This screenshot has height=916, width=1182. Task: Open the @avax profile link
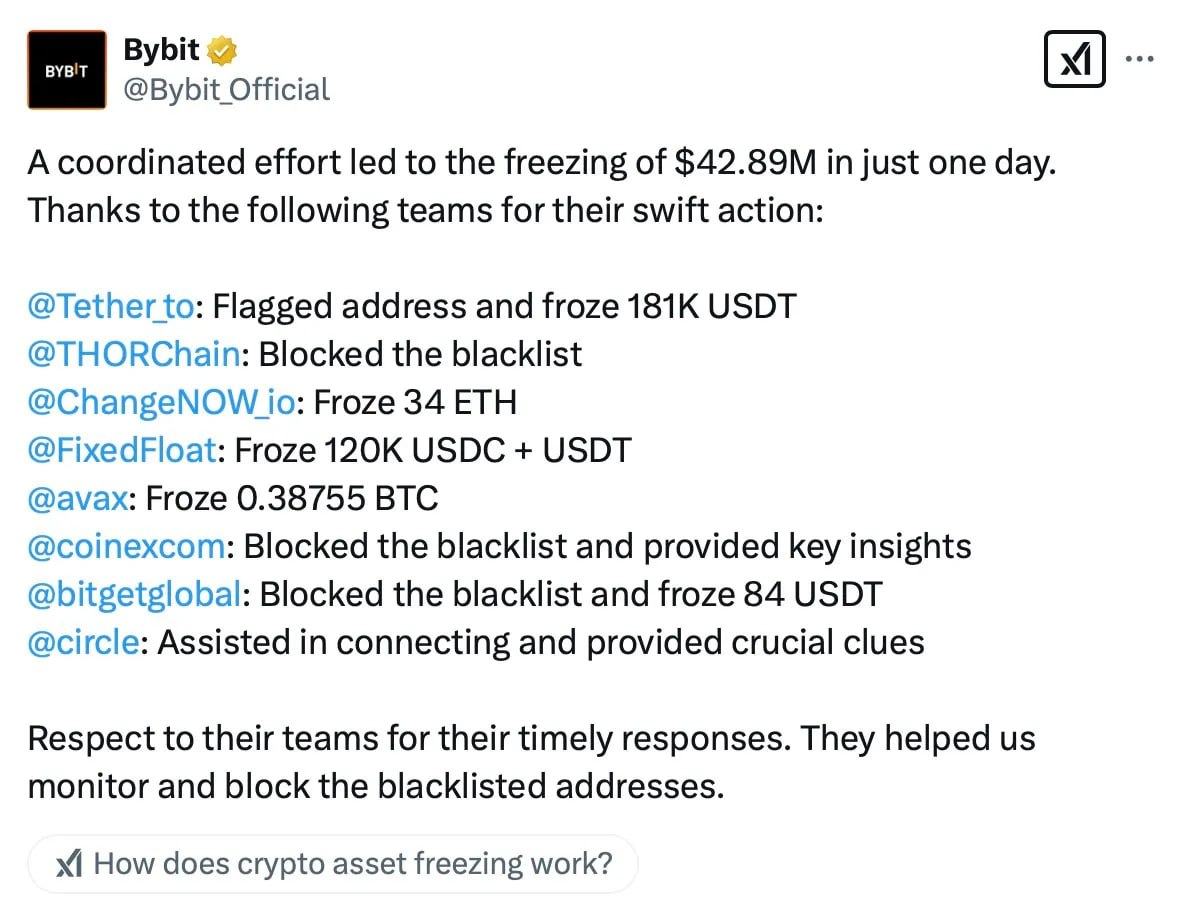(x=76, y=498)
